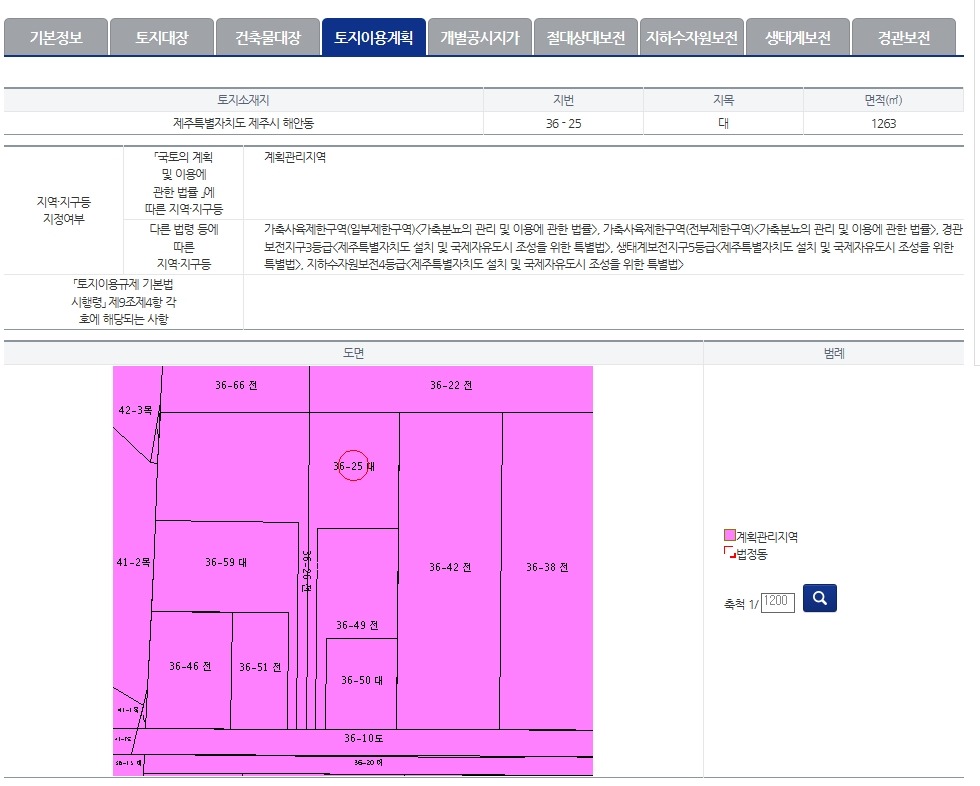
Task: Click parcel 41-2목 on the map
Action: (x=133, y=562)
